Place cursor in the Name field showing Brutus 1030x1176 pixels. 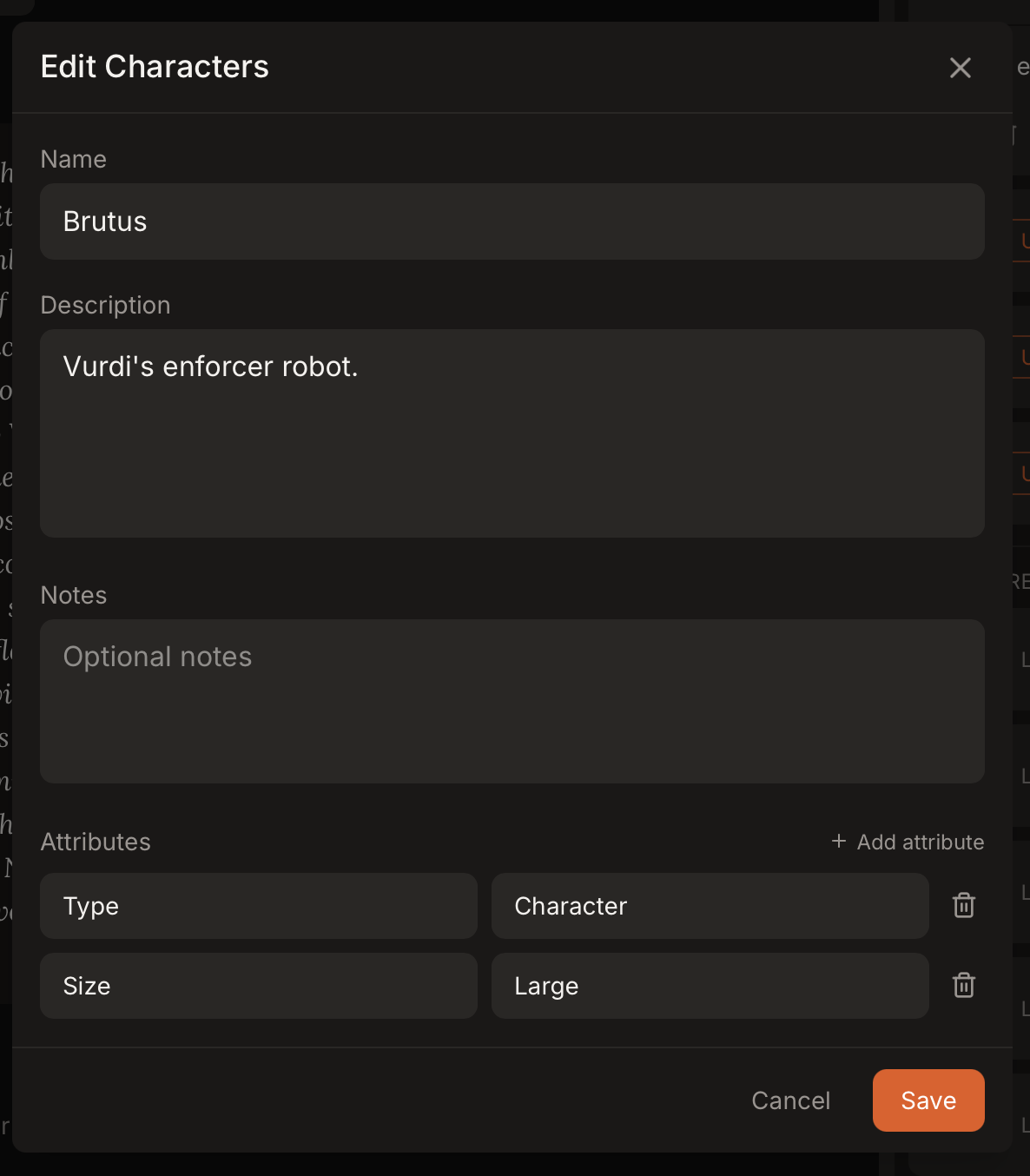pyautogui.click(x=512, y=221)
